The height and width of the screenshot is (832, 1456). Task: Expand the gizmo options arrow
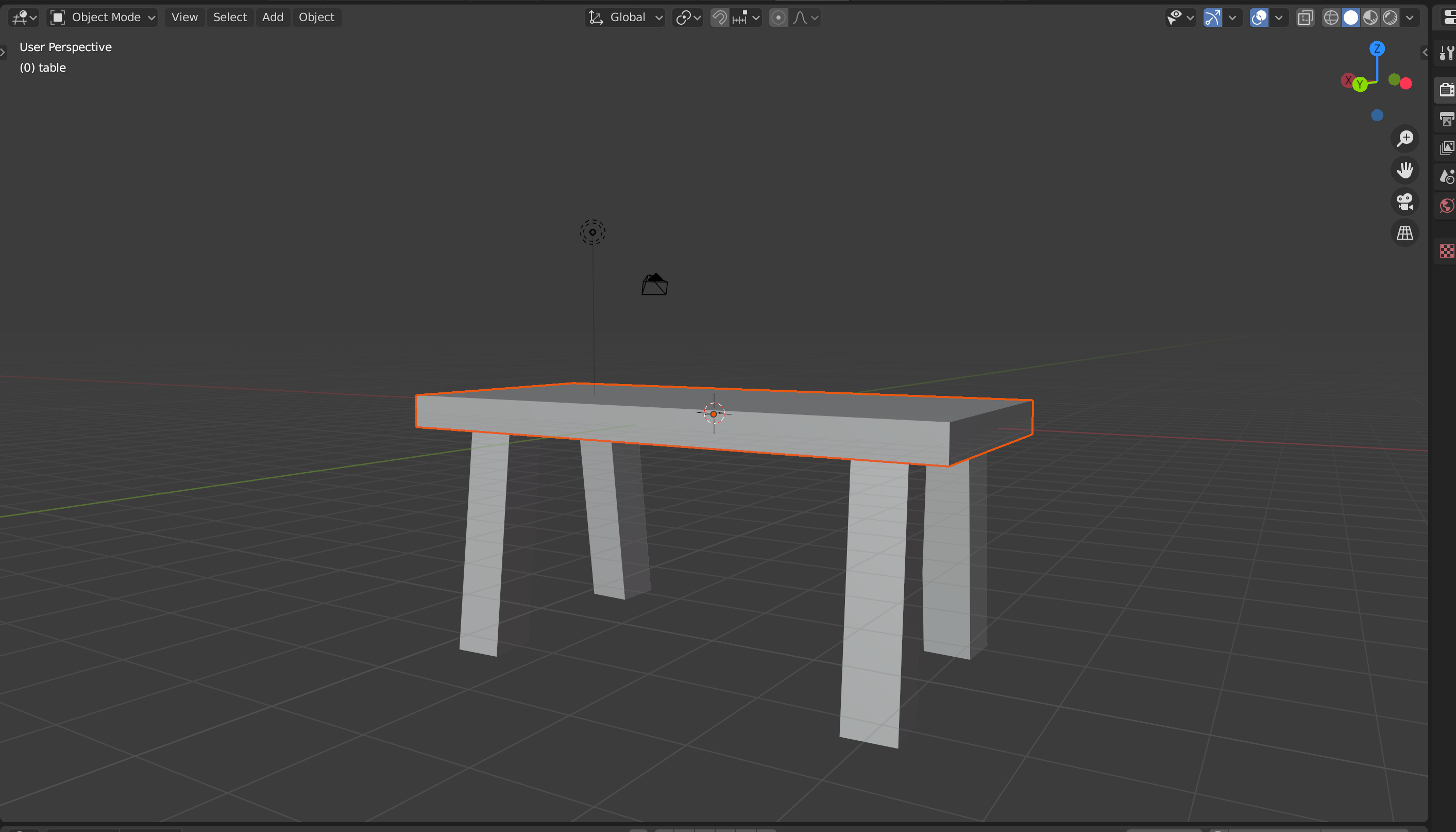coord(1232,18)
